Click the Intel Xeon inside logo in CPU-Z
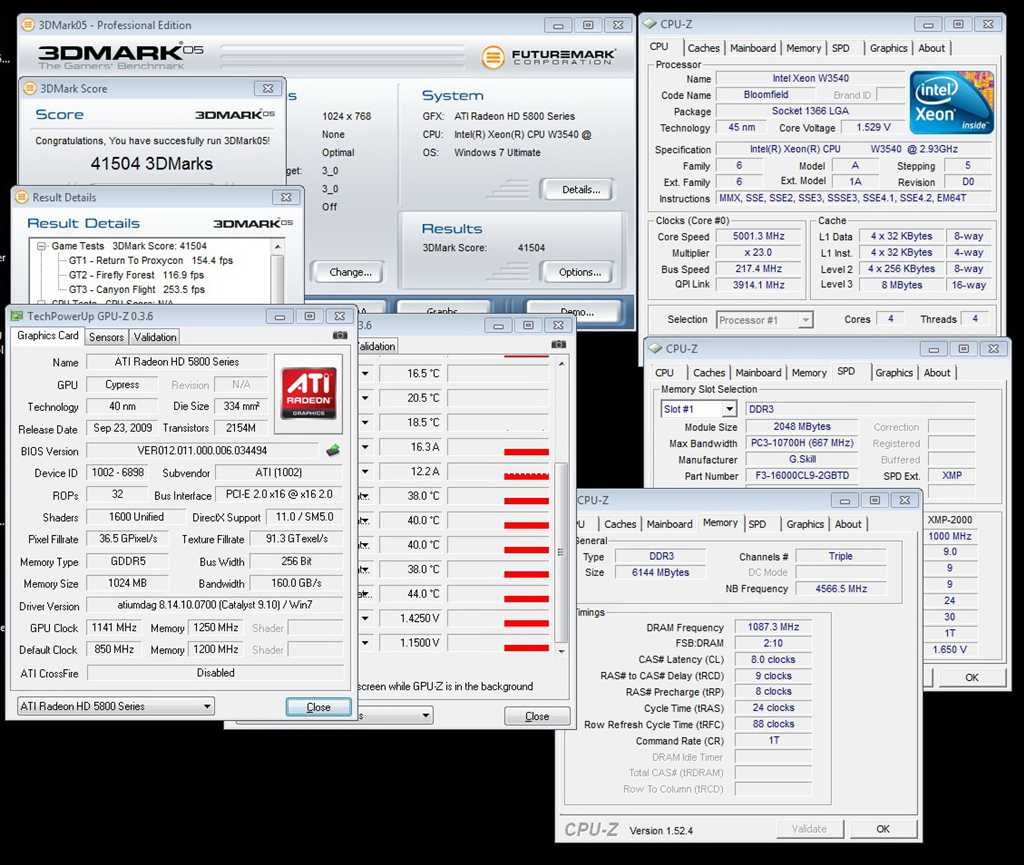This screenshot has height=865, width=1024. (x=952, y=102)
